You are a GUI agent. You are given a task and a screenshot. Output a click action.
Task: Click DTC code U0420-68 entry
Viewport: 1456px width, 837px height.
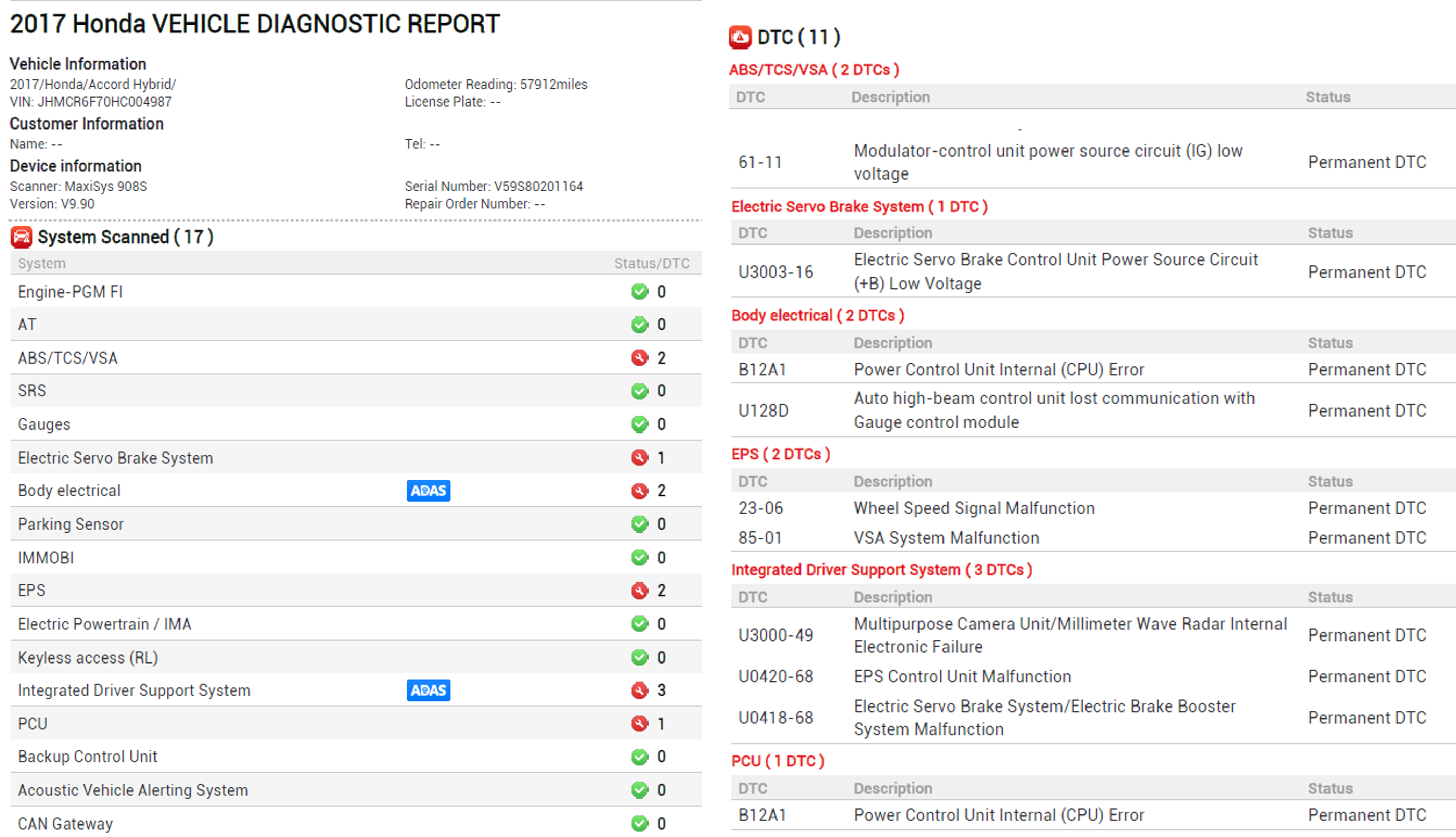[776, 677]
